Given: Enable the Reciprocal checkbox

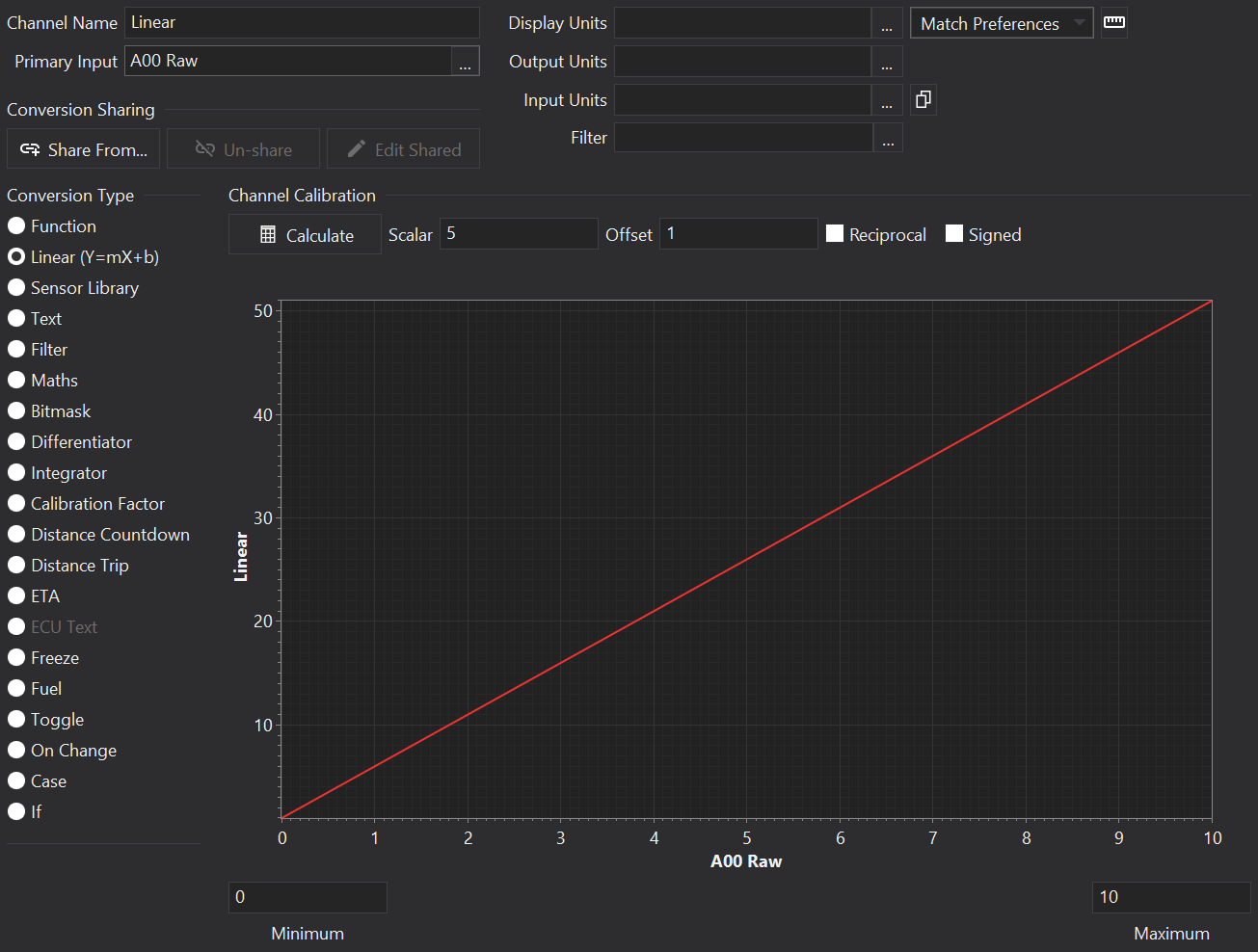Looking at the screenshot, I should [835, 234].
